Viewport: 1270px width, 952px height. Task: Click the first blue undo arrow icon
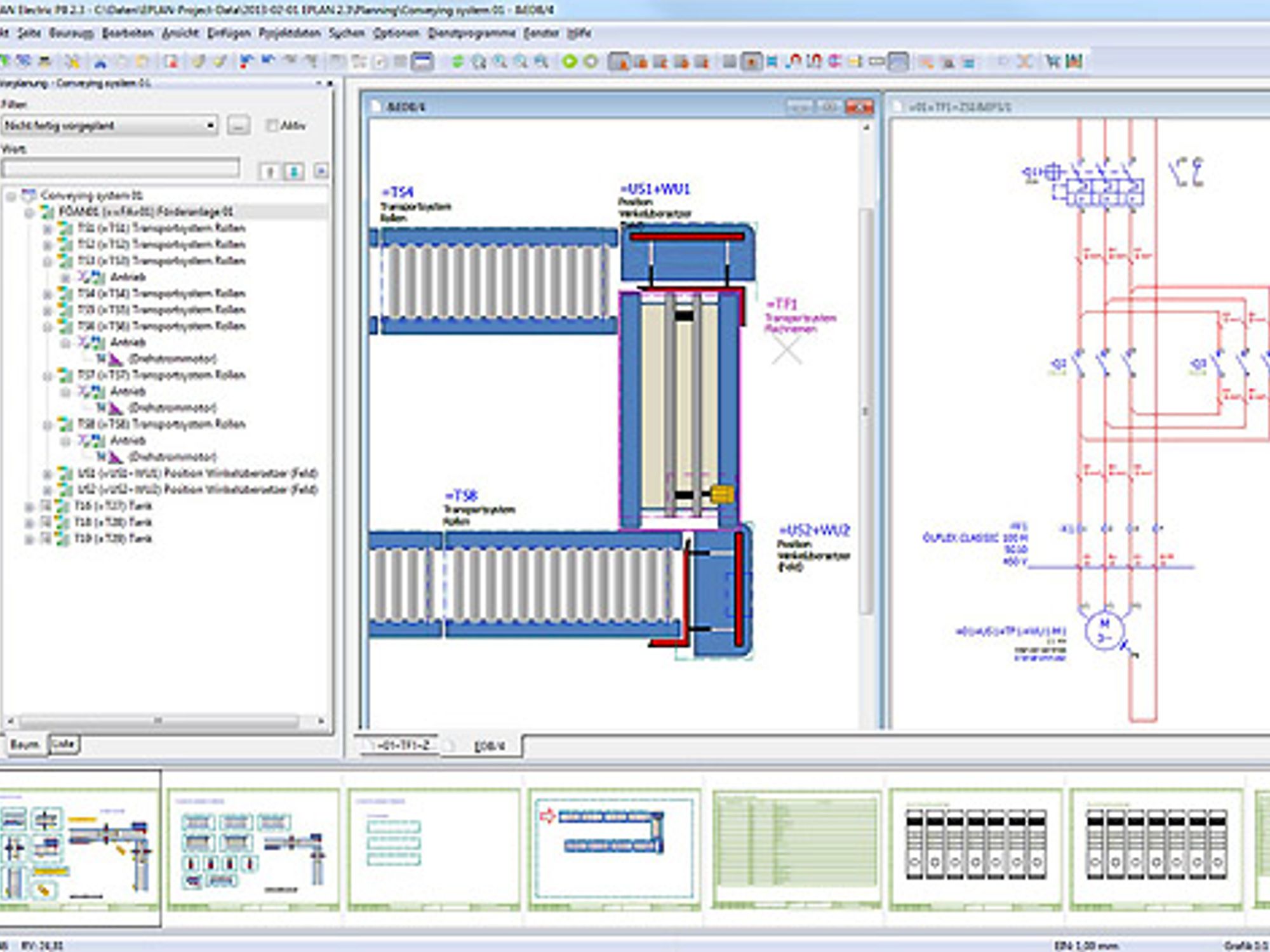(x=246, y=61)
